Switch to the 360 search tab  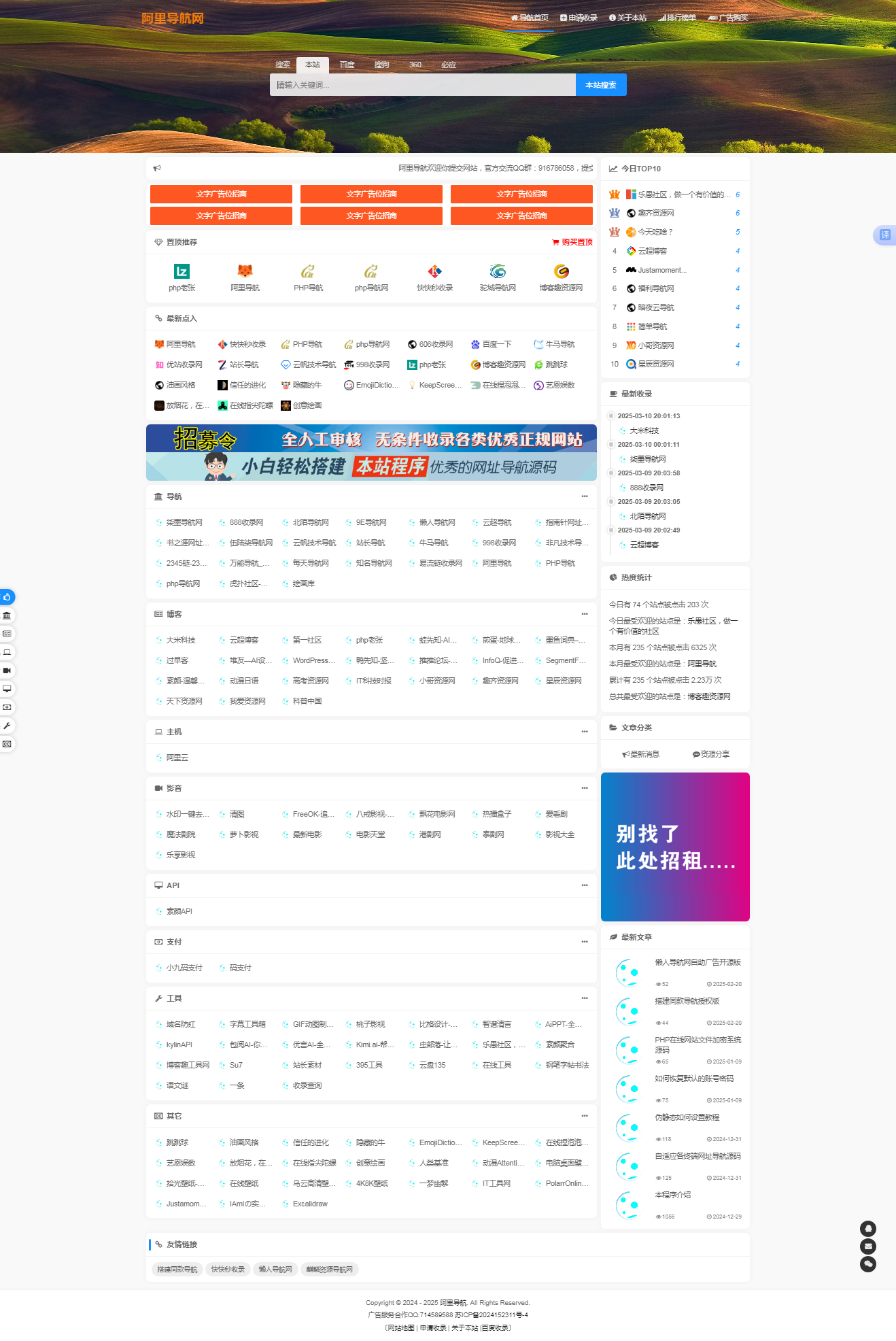point(415,65)
